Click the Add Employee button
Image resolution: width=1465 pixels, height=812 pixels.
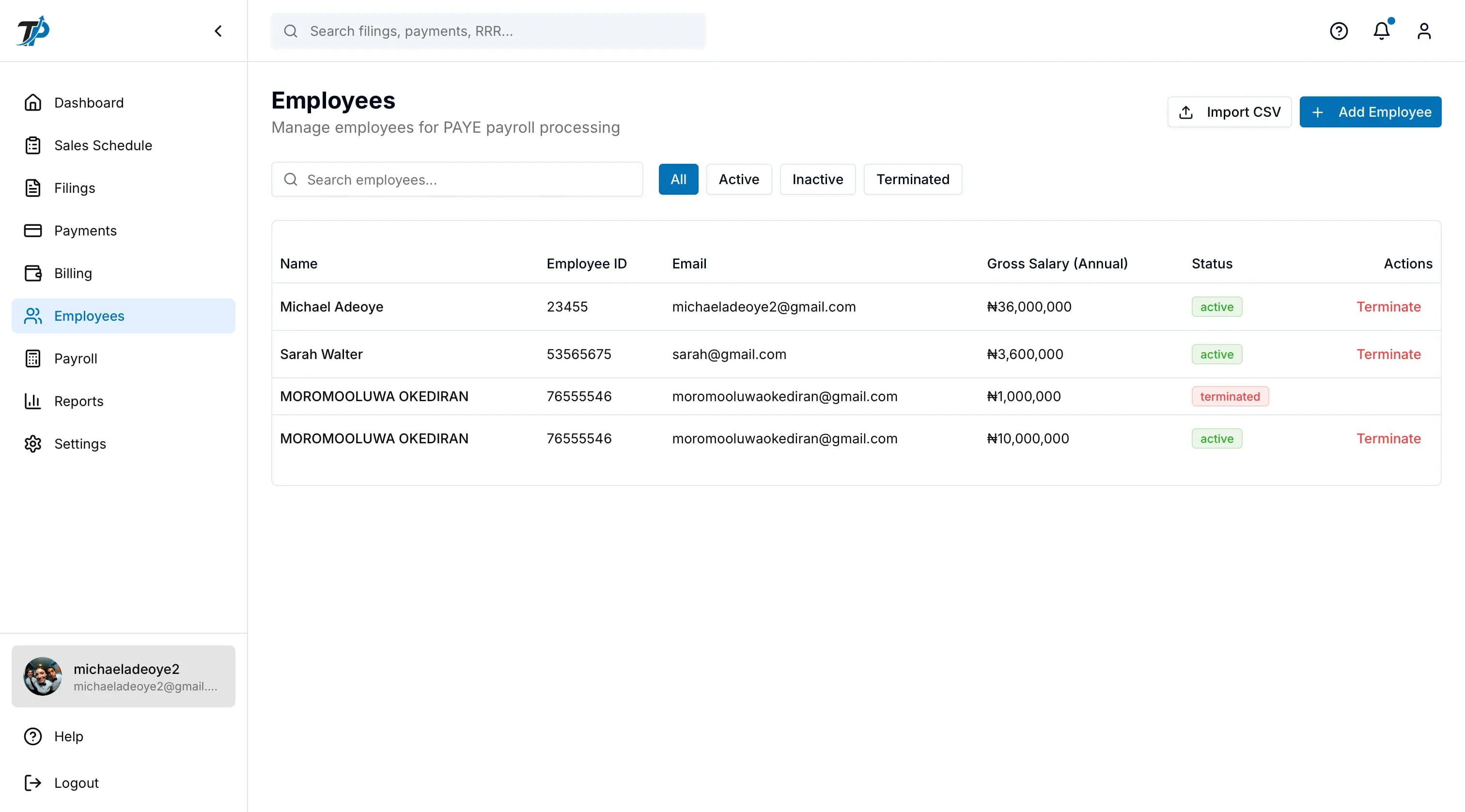1370,111
